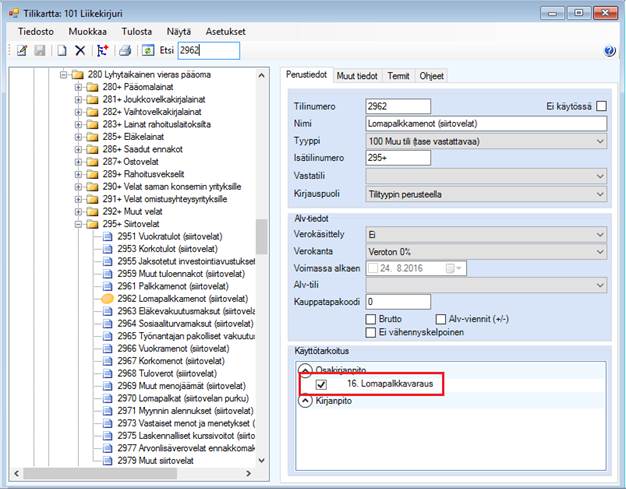The height and width of the screenshot is (489, 626).
Task: Click the tree vertical scrollbar thumb
Action: 261,236
